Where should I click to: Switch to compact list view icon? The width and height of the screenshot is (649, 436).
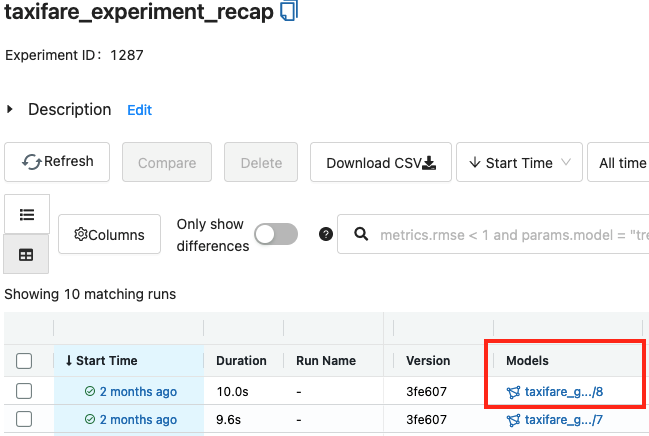pos(27,214)
